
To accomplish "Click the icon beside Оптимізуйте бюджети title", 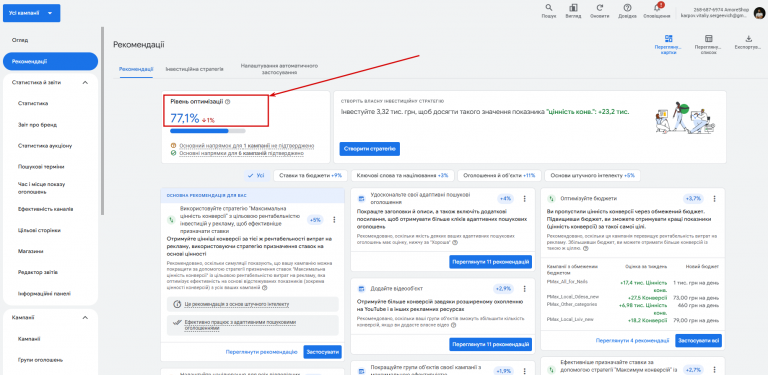I will (x=552, y=199).
